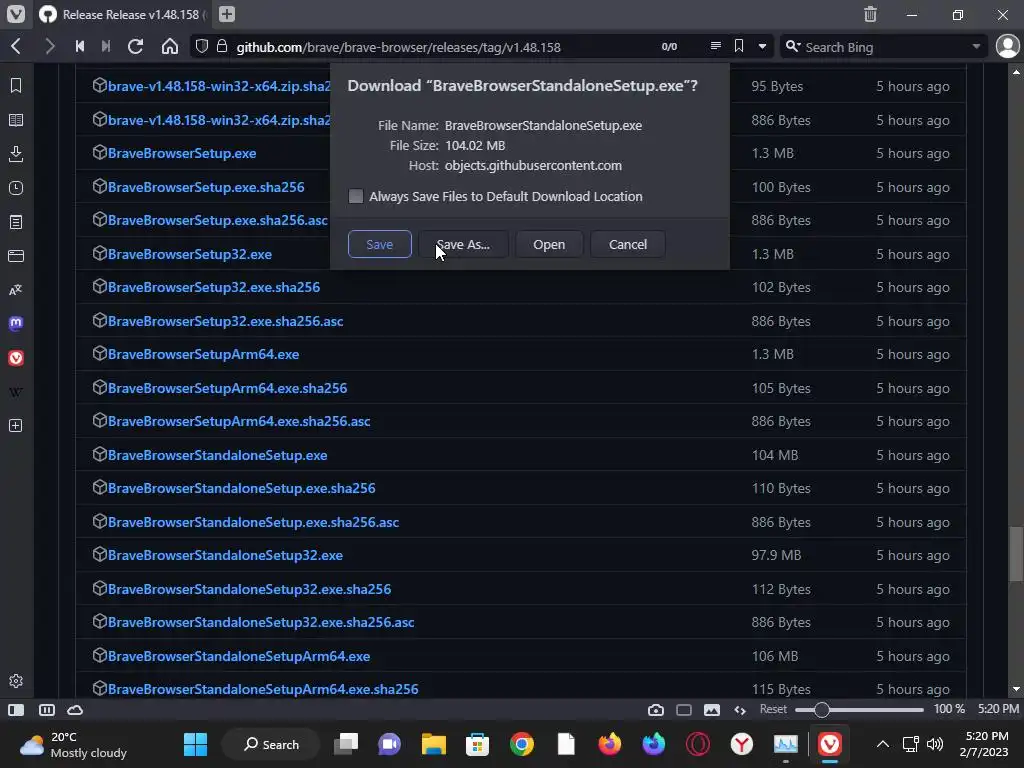
Task: Open Mastodon web panel
Action: (x=16, y=323)
